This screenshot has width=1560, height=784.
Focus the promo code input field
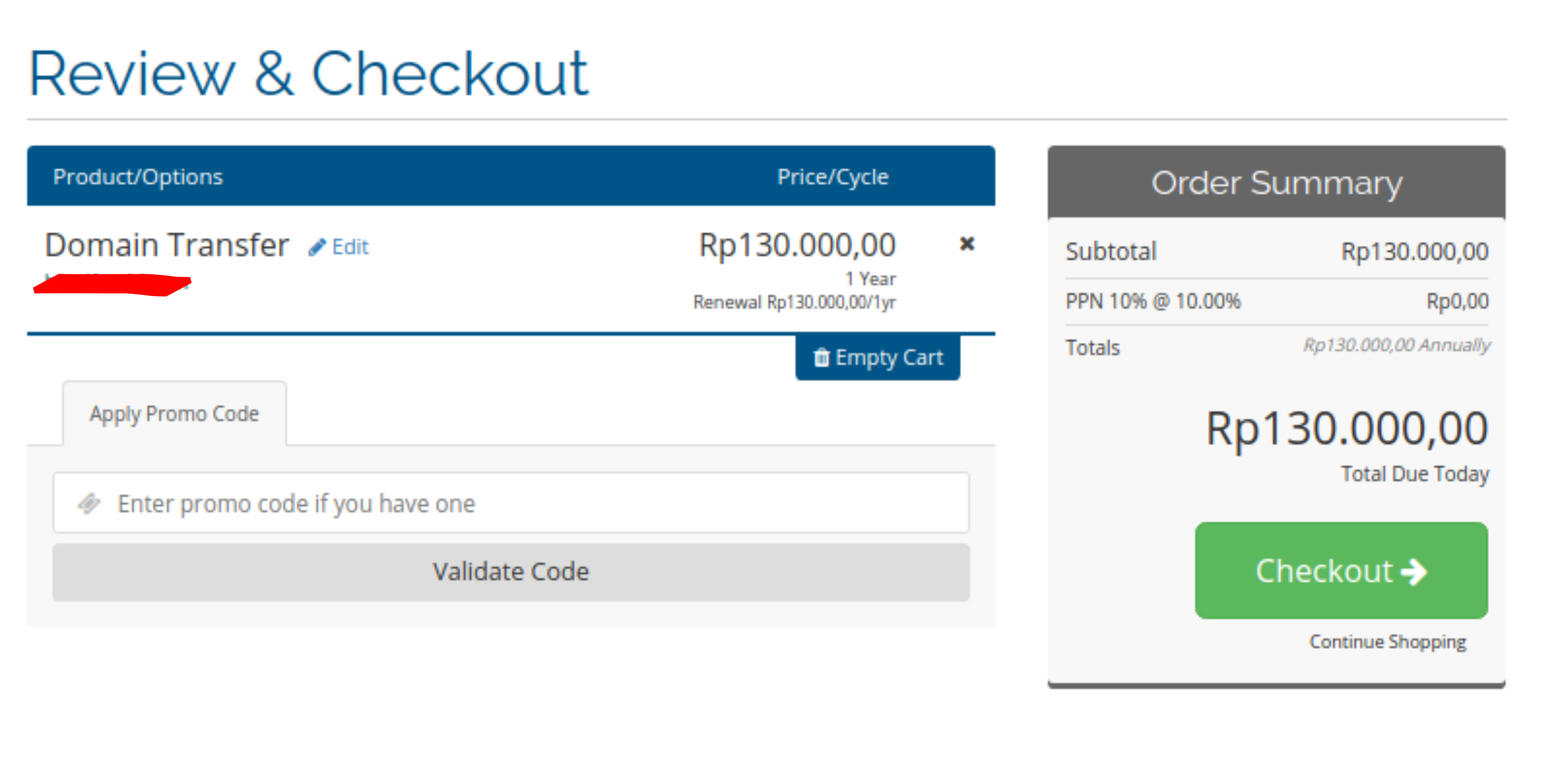pos(511,503)
